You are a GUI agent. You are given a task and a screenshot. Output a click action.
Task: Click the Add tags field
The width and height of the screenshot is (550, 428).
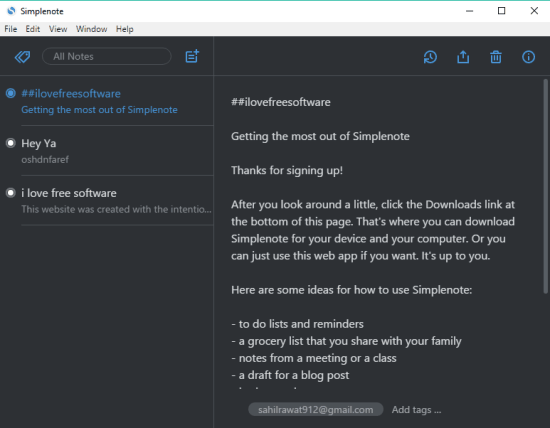click(416, 410)
